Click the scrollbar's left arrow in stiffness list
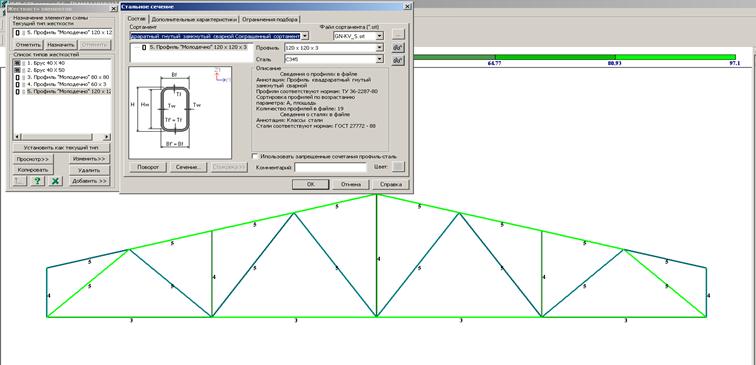 (17, 137)
